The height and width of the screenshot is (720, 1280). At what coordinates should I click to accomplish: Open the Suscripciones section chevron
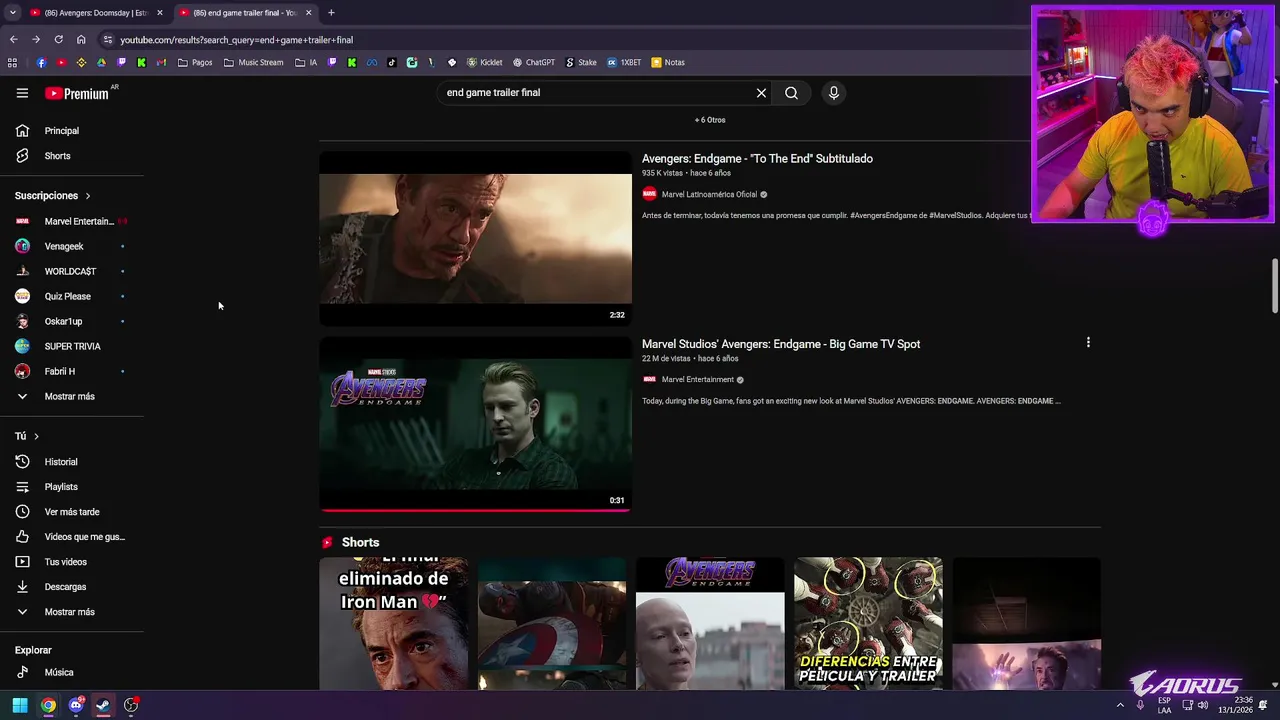tap(88, 196)
